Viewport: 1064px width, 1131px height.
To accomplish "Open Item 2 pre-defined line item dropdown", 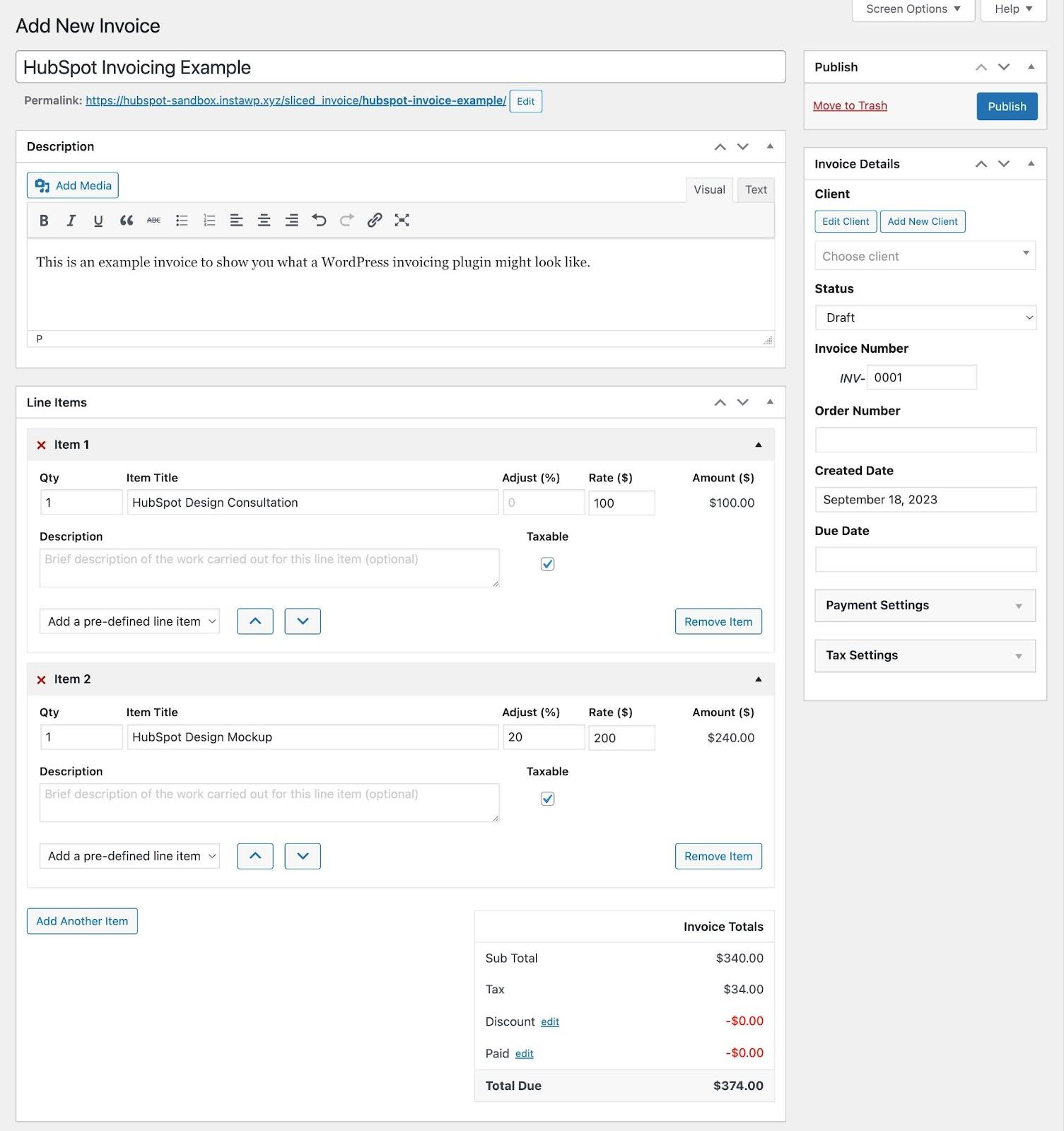I will [129, 856].
